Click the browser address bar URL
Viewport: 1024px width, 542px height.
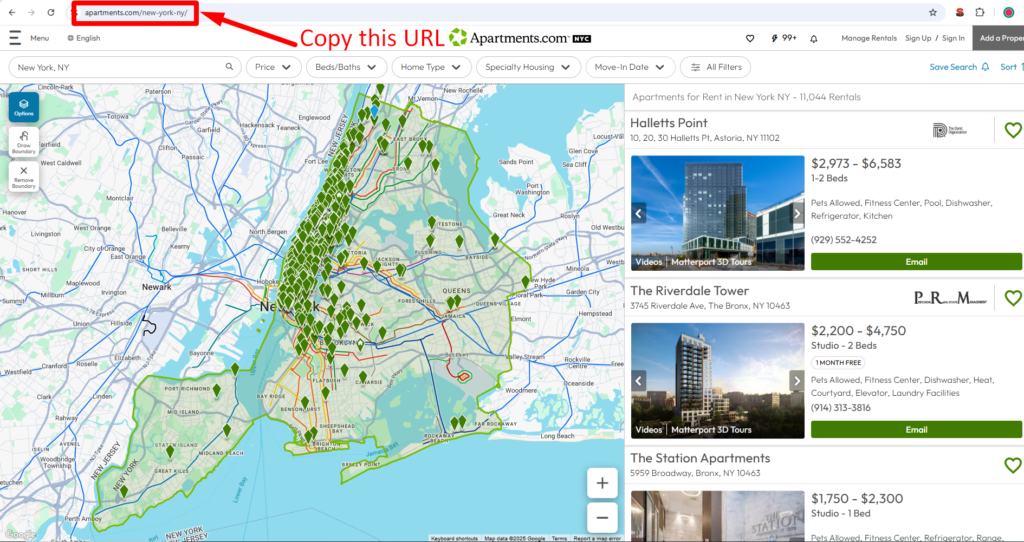(x=136, y=12)
